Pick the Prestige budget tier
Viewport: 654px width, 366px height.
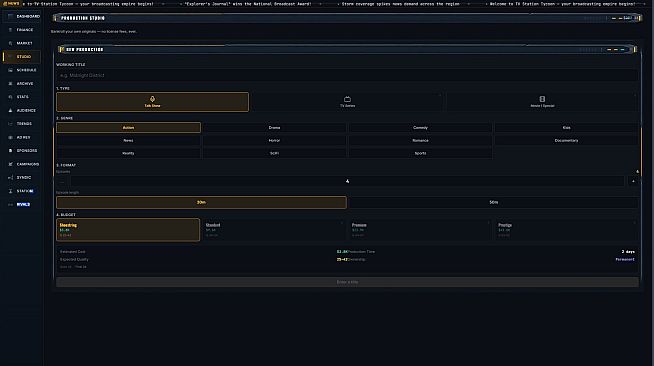point(566,230)
